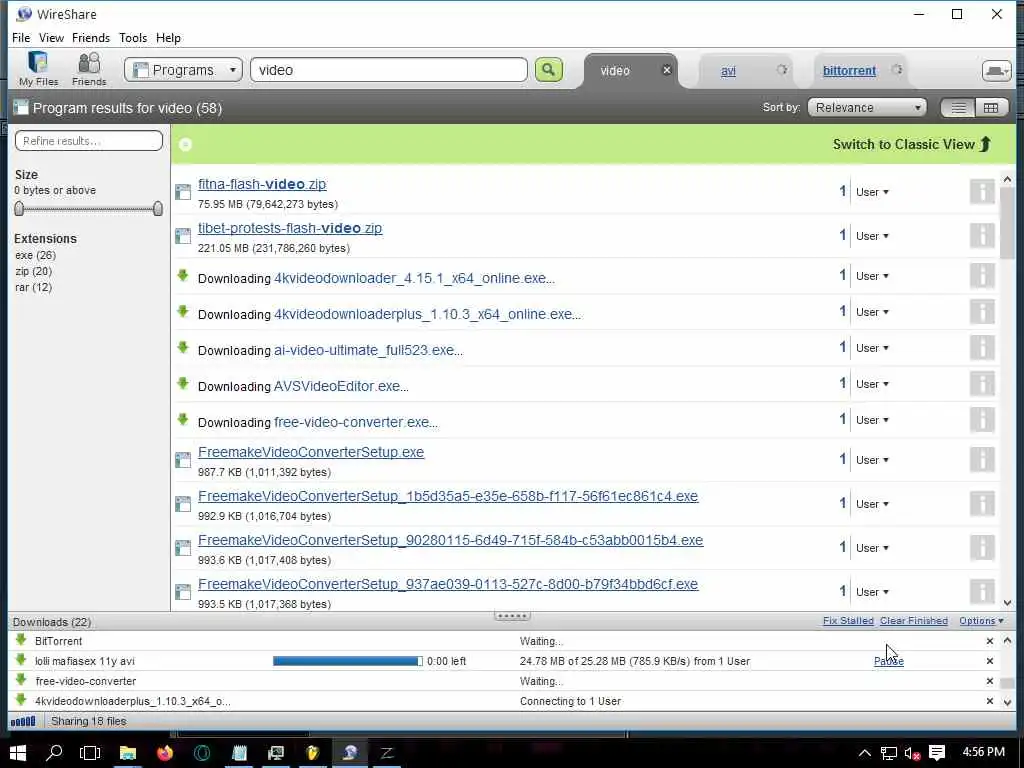
Task: Click Fix Stalled link
Action: (x=848, y=621)
